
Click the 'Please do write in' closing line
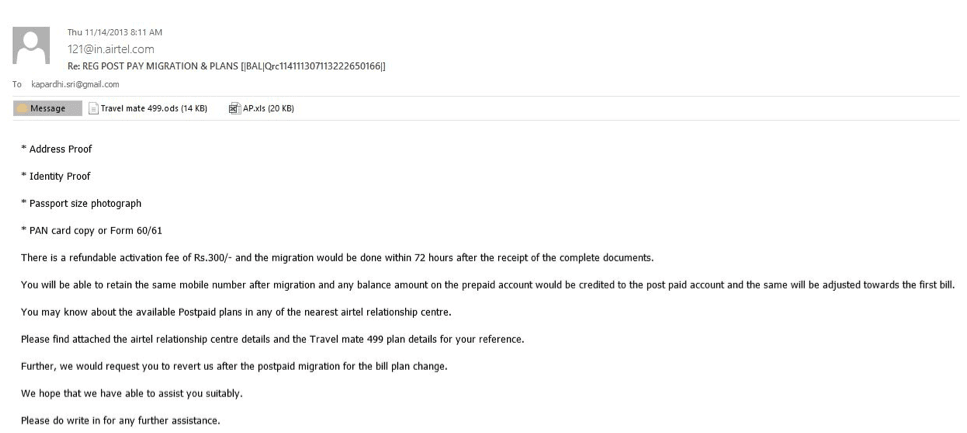tap(120, 421)
